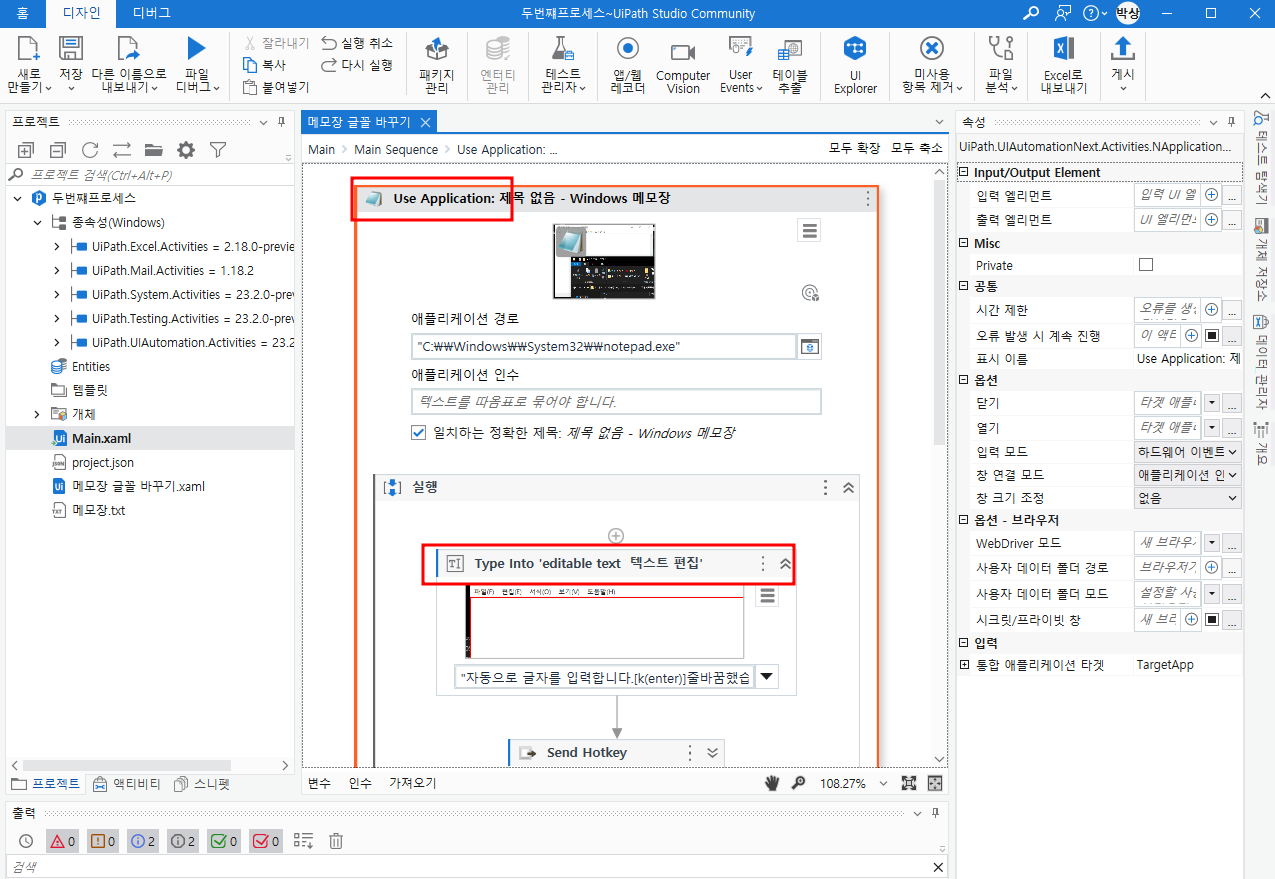Expand UiPath.Mail.Activities dependency node
The image size is (1275, 879).
(57, 270)
